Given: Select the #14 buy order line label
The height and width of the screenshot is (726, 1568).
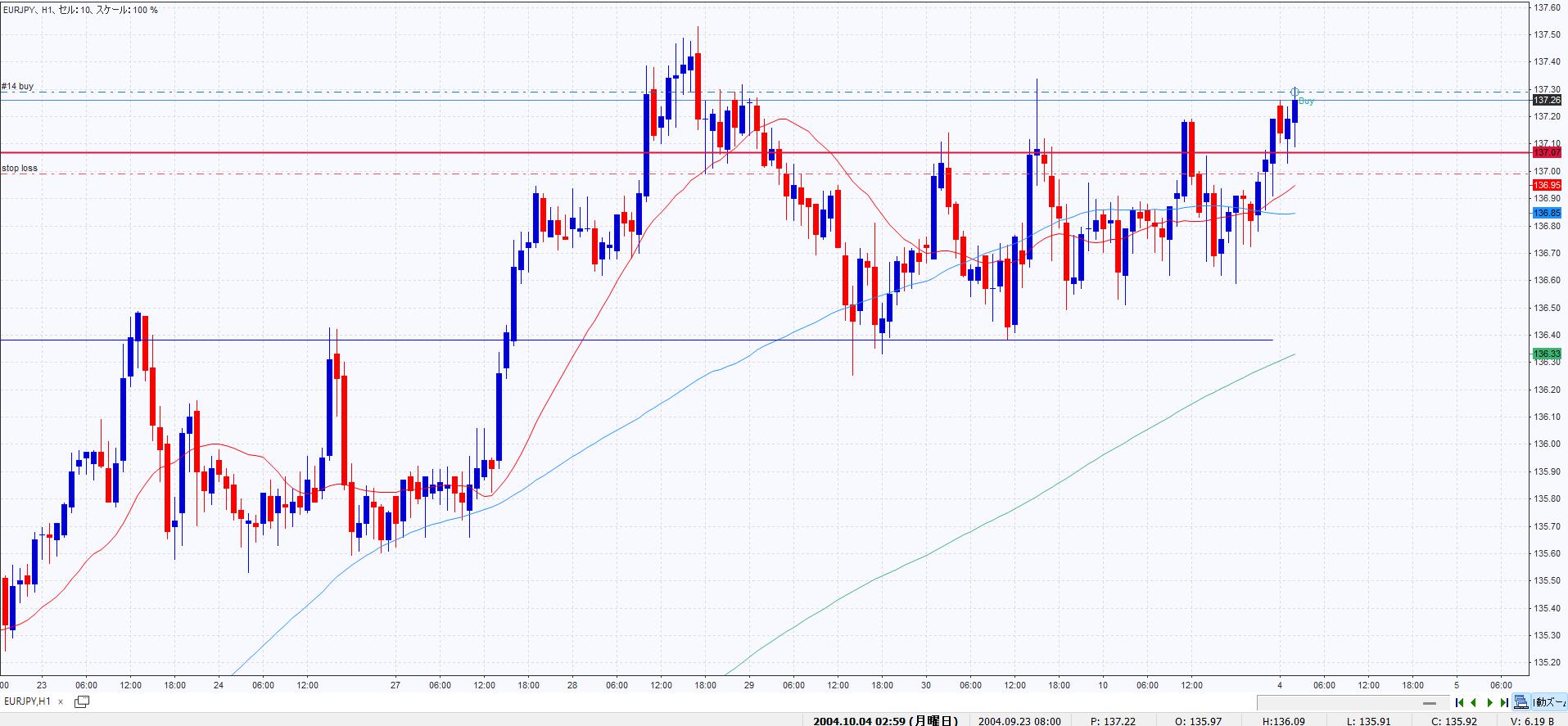Looking at the screenshot, I should [x=18, y=86].
